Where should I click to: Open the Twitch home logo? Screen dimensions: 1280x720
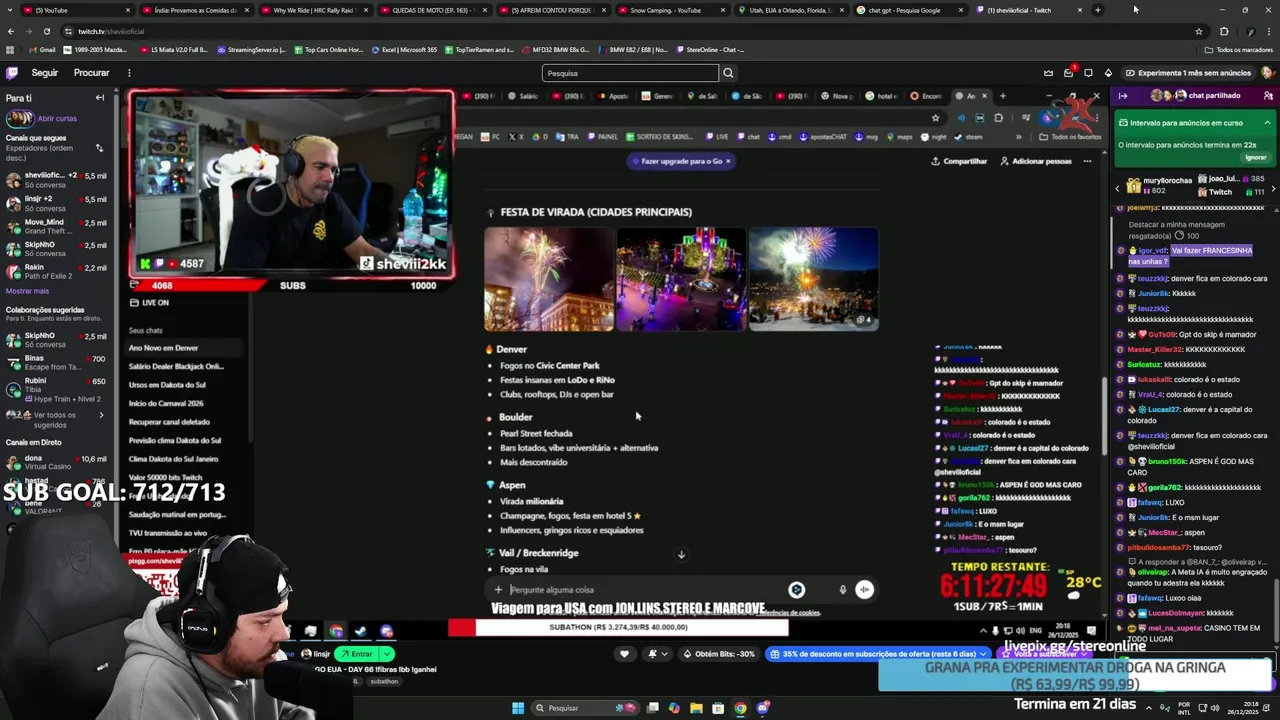12,73
